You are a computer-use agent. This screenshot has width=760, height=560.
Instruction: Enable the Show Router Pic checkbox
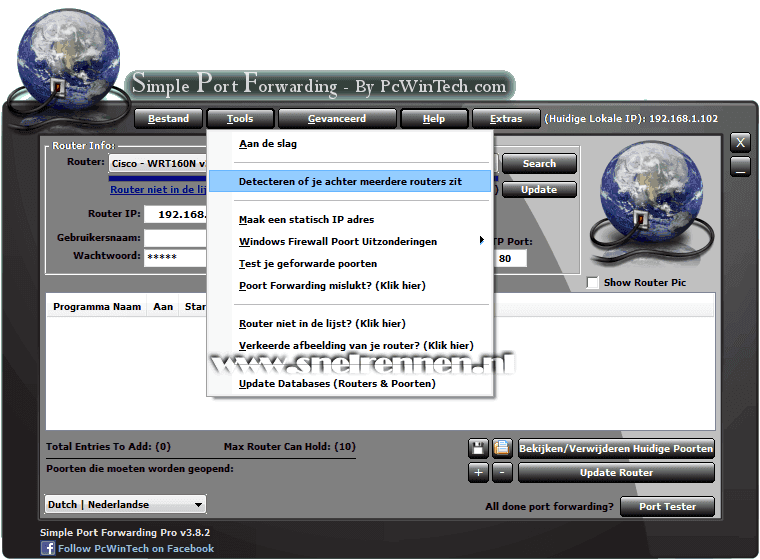[592, 282]
